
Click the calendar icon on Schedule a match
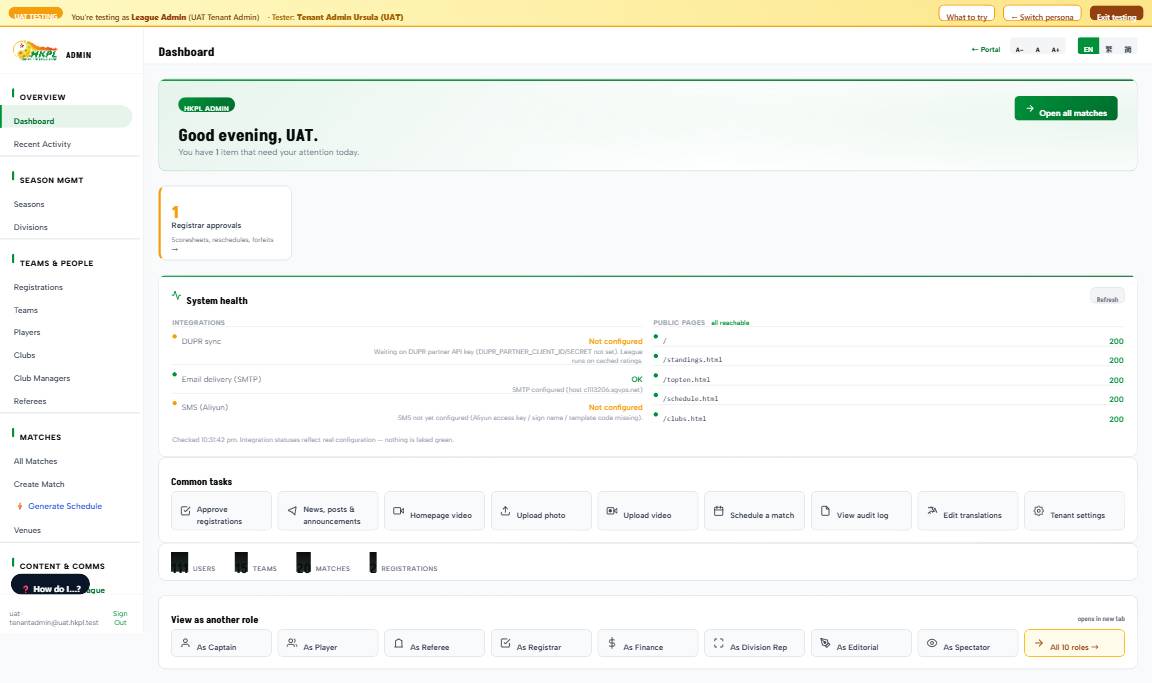(719, 510)
